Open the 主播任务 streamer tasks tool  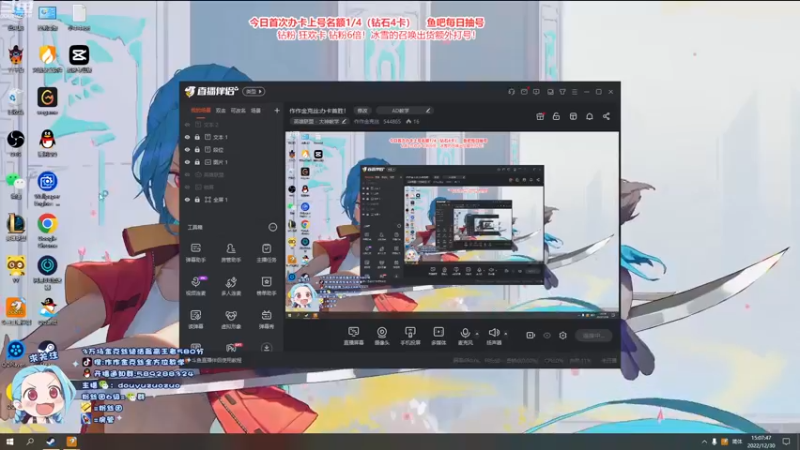click(x=266, y=253)
